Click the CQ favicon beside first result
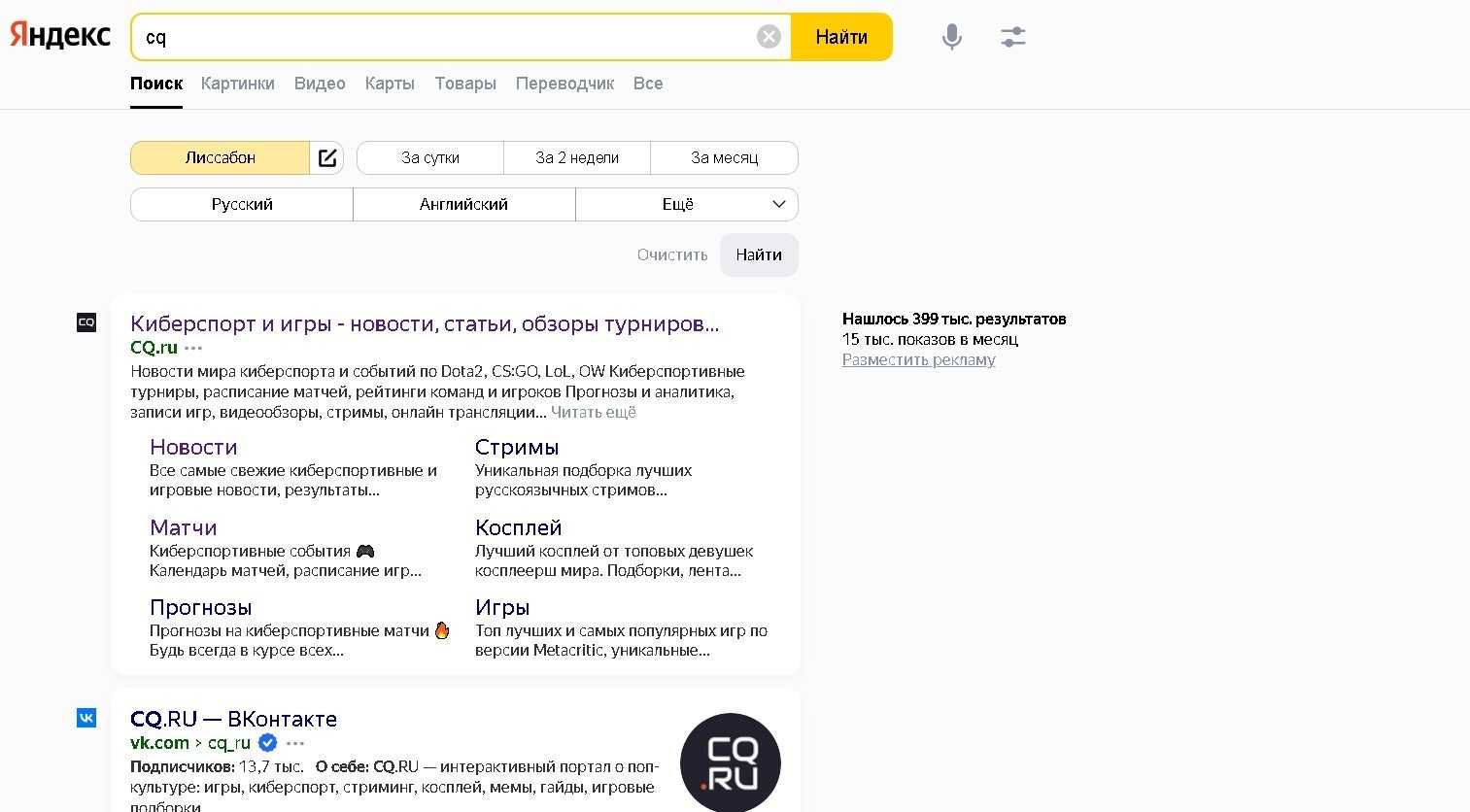Image resolution: width=1470 pixels, height=812 pixels. [x=86, y=322]
